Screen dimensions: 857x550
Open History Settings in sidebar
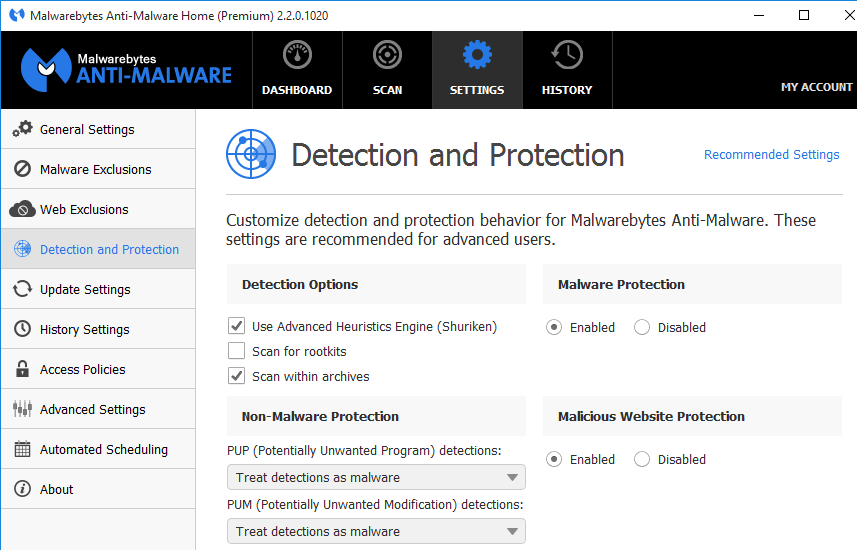coord(98,329)
